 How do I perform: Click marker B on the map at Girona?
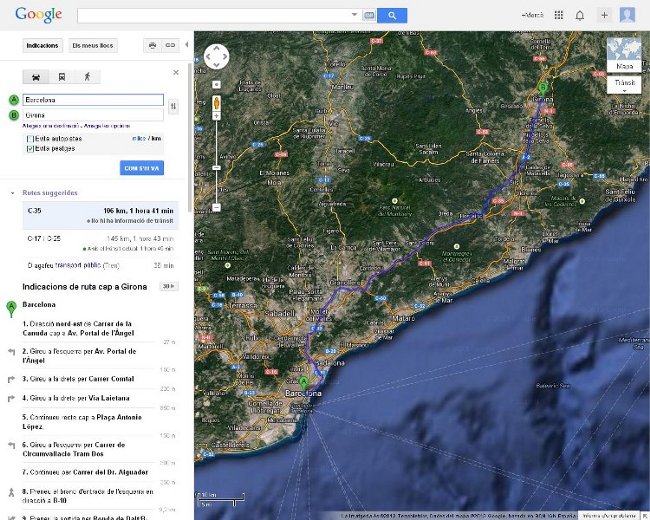click(543, 89)
